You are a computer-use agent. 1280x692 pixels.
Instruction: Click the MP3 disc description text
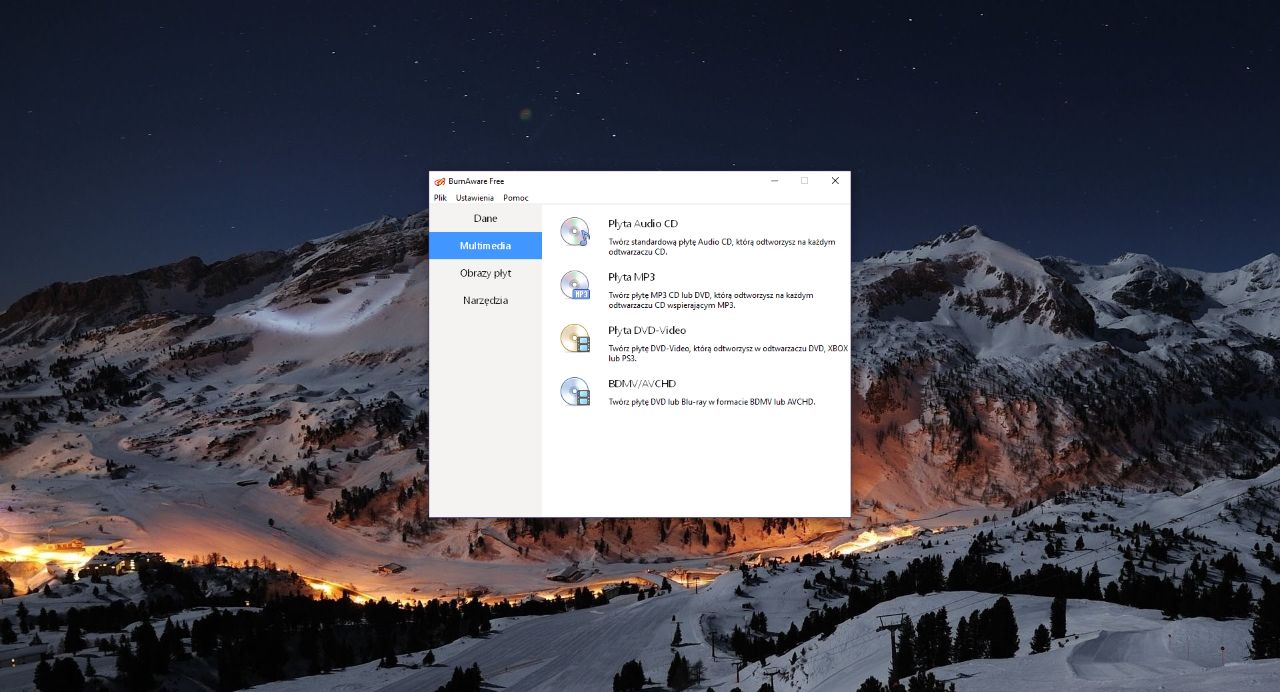pos(711,299)
